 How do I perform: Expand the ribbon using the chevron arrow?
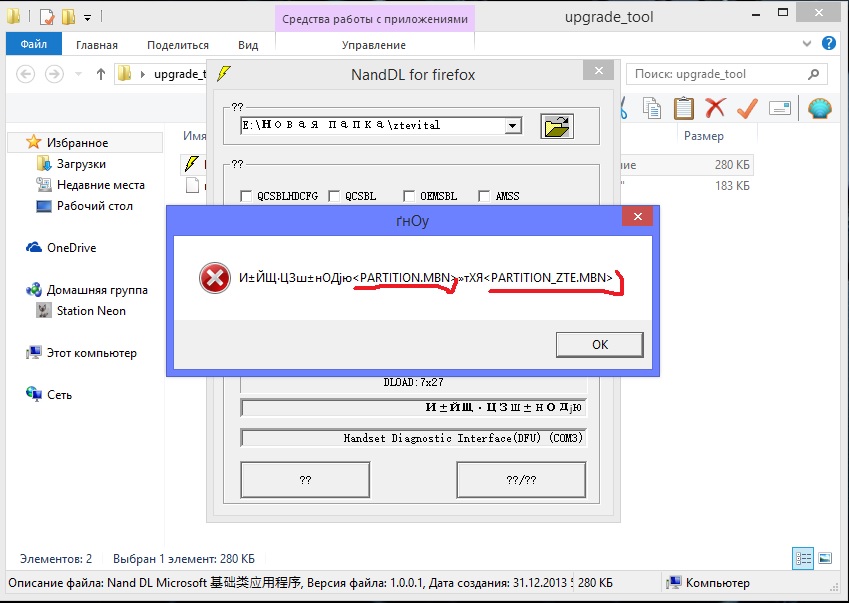click(807, 44)
